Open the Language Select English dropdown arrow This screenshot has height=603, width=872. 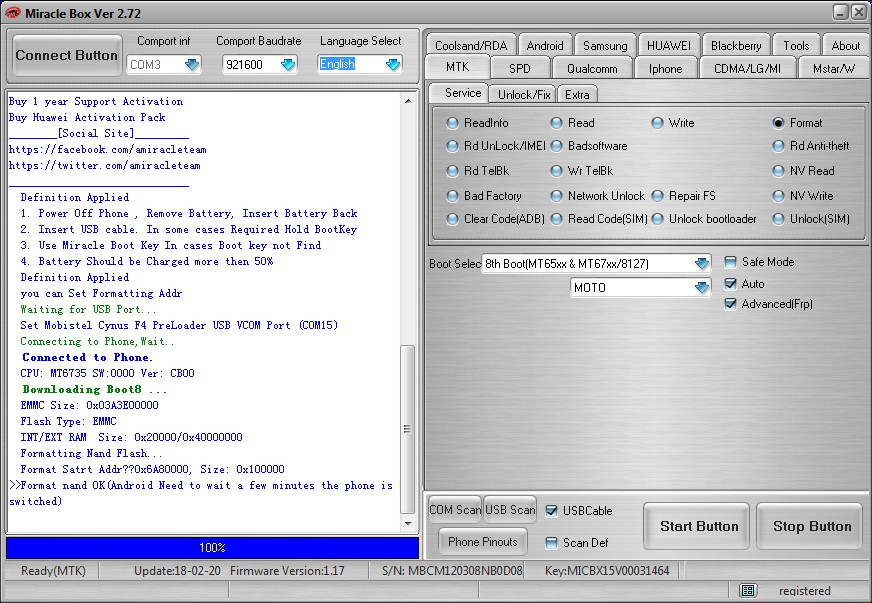[393, 65]
